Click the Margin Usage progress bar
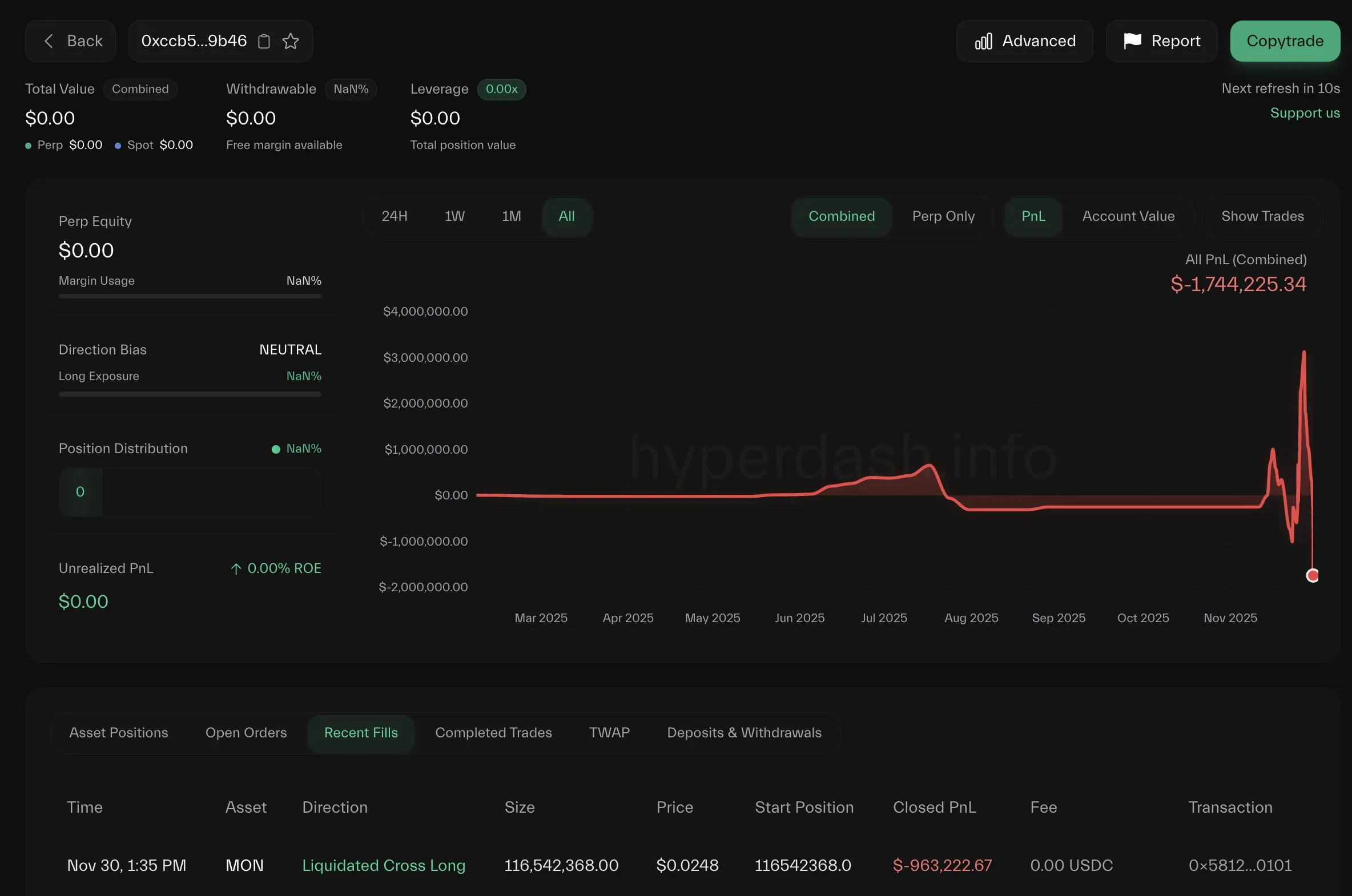Viewport: 1352px width, 896px height. [190, 296]
